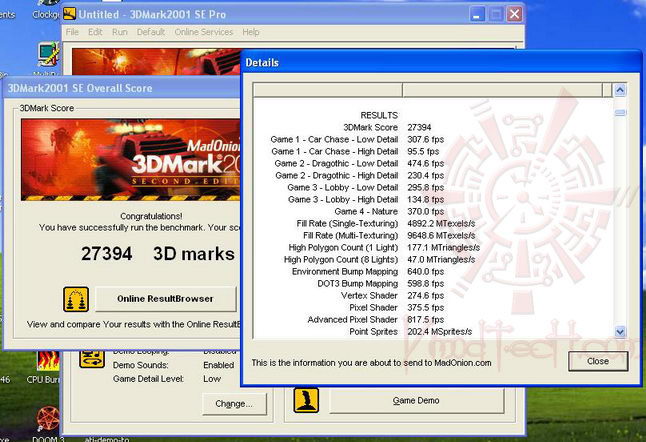Viewport: 646px width, 442px height.
Task: Open the Online Services menu
Action: [x=204, y=32]
